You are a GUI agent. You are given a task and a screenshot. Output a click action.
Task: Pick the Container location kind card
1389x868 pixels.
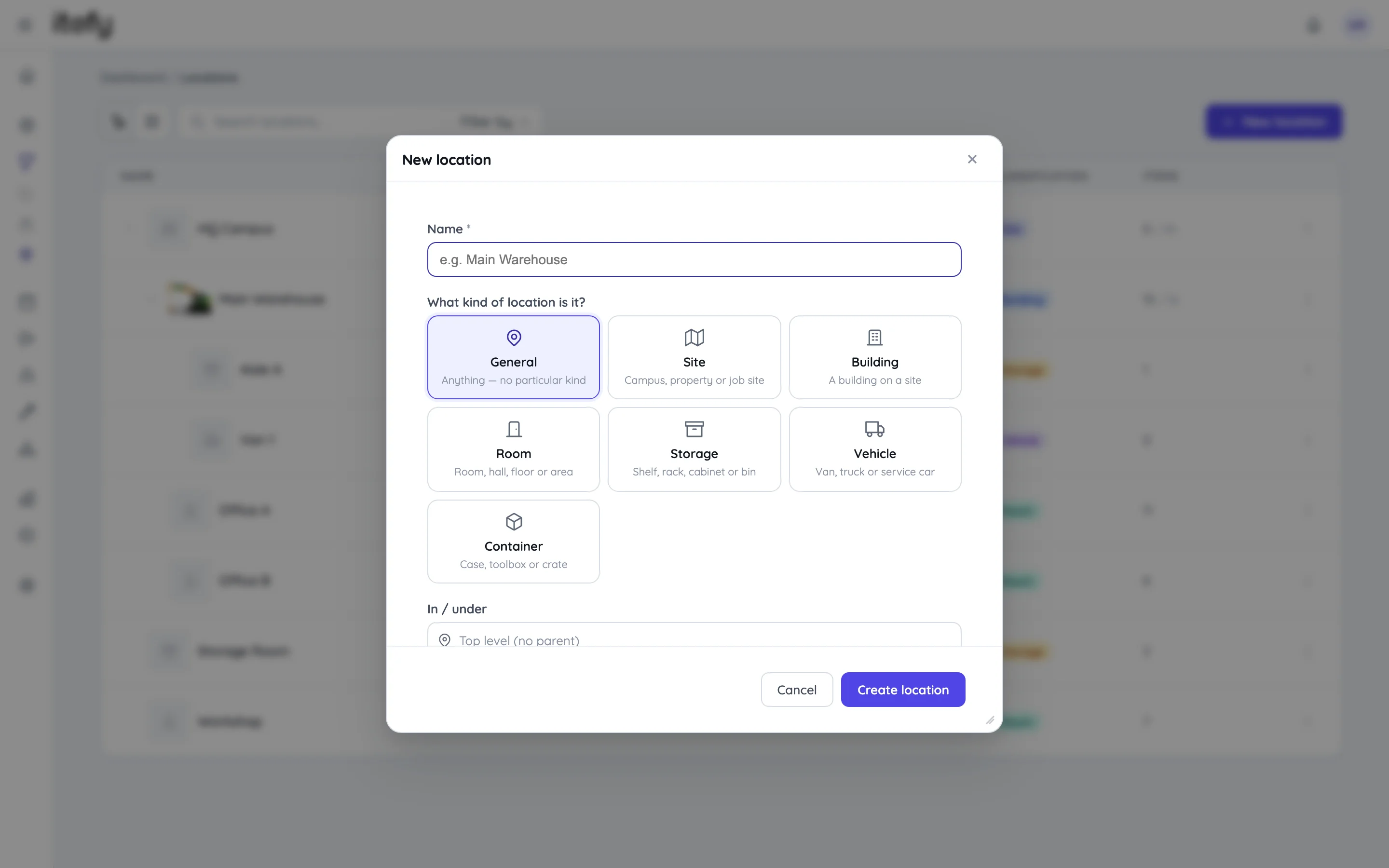pos(513,542)
